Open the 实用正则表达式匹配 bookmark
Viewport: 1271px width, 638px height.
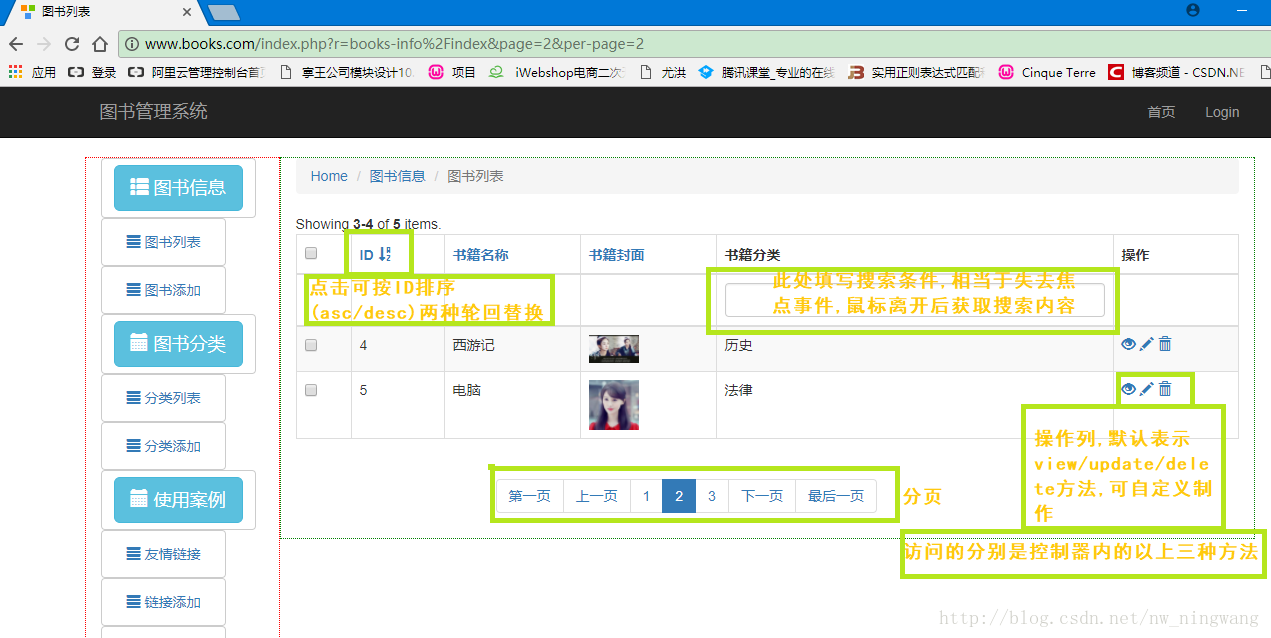click(918, 72)
